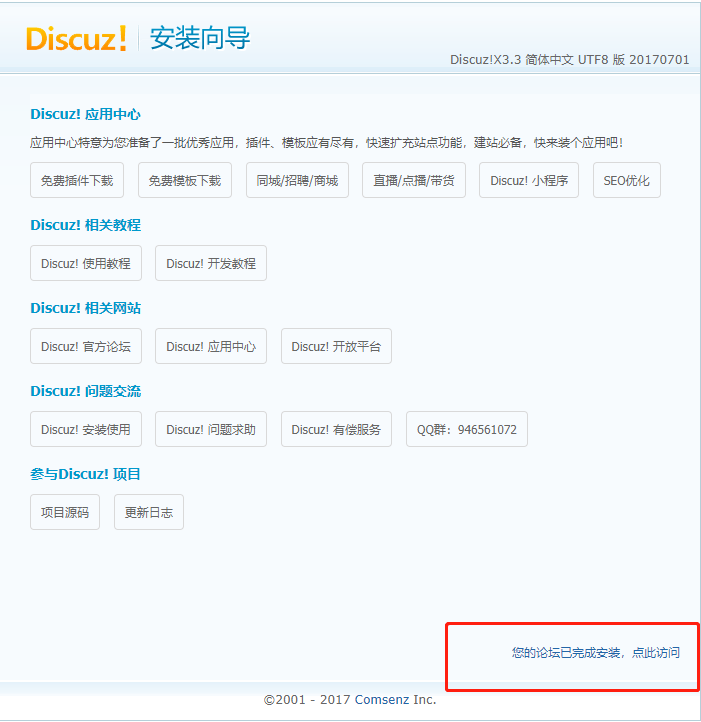The height and width of the screenshot is (722, 701).
Task: Click the Discuz!X3.3 简体中文 UTF8 version text
Action: point(570,59)
